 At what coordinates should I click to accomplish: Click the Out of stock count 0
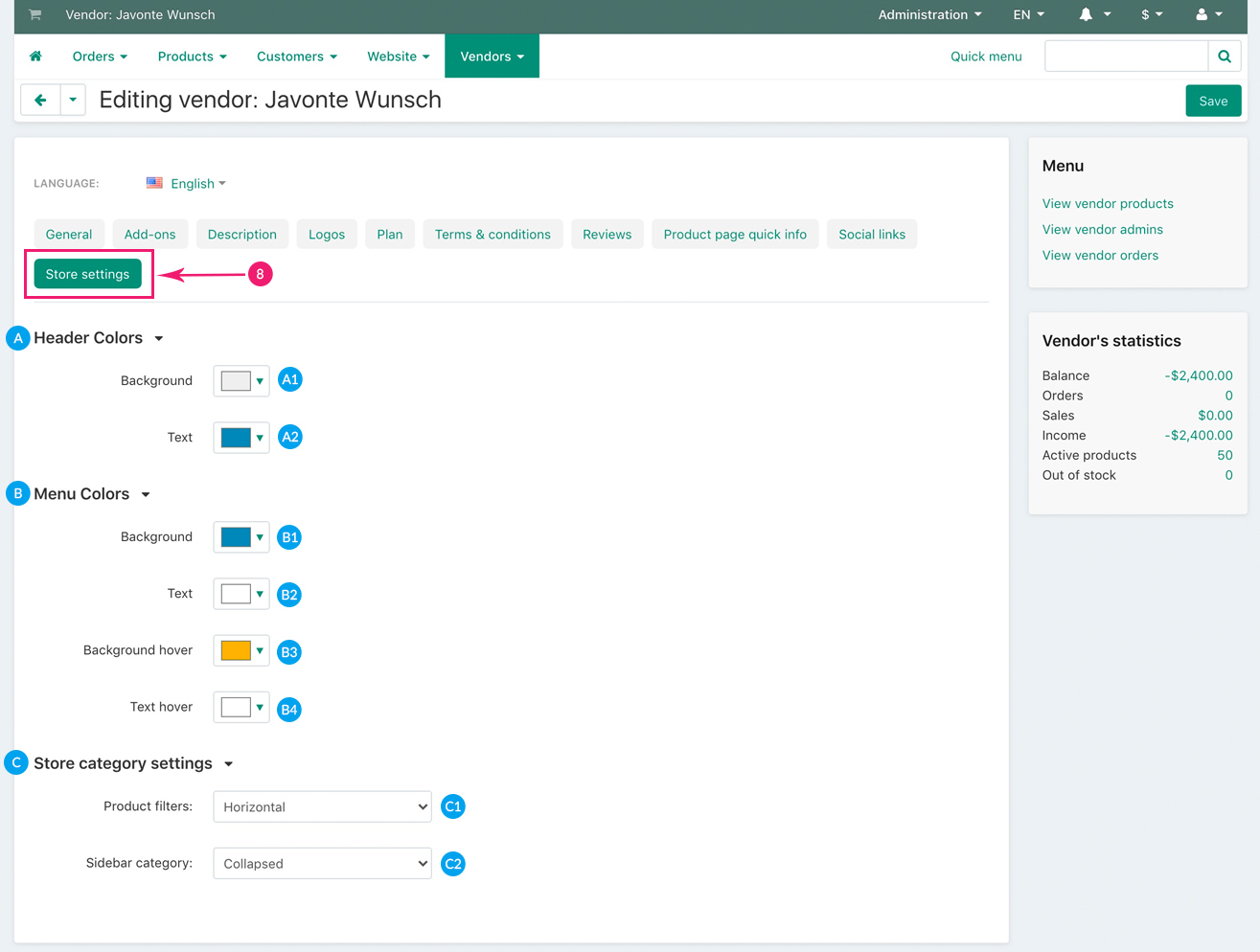(x=1228, y=475)
